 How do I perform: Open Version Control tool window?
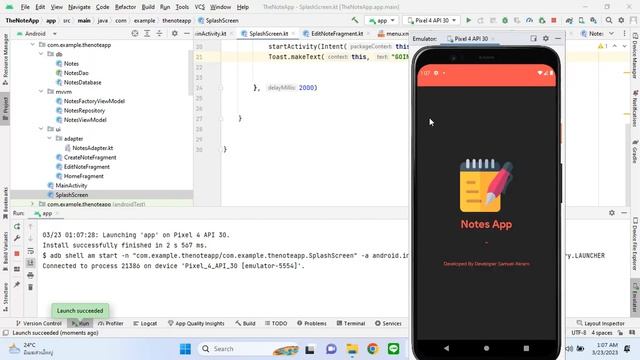click(38, 323)
